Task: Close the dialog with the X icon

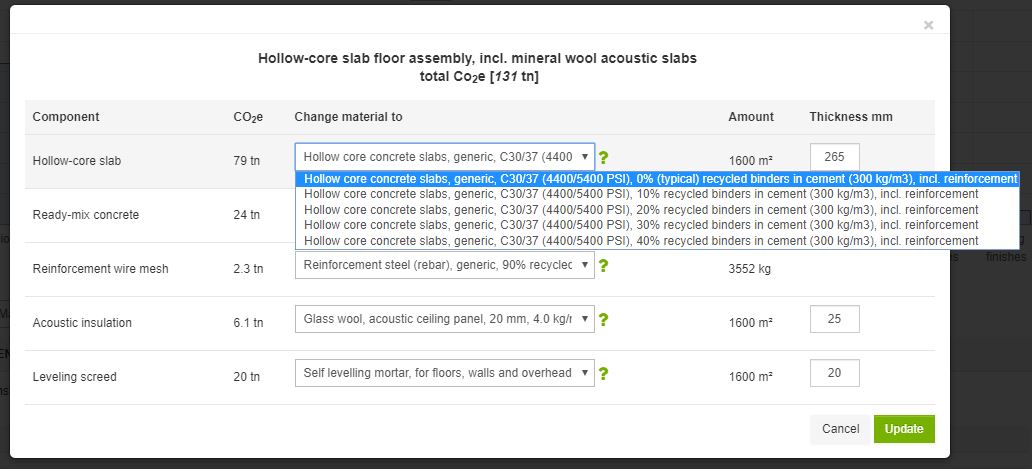Action: point(928,25)
